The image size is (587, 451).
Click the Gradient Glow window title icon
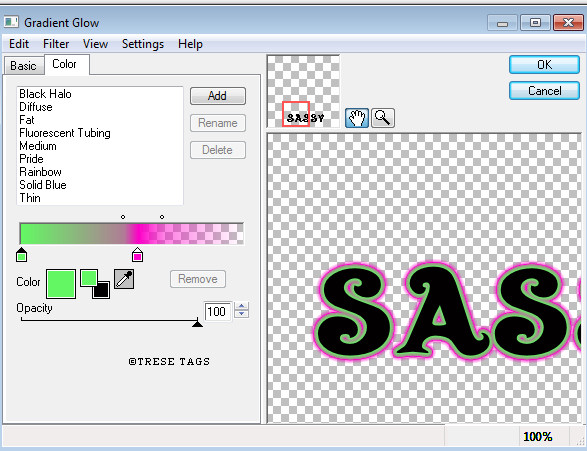tap(11, 22)
